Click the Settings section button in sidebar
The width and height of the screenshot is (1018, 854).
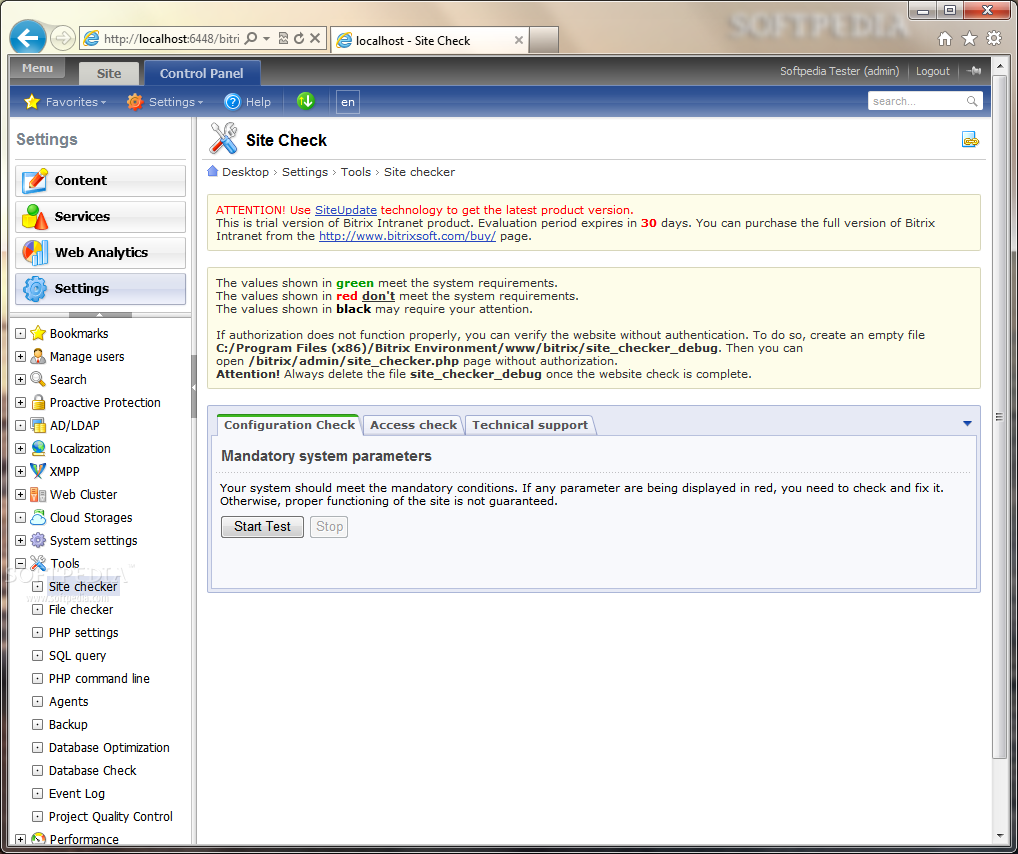point(101,288)
